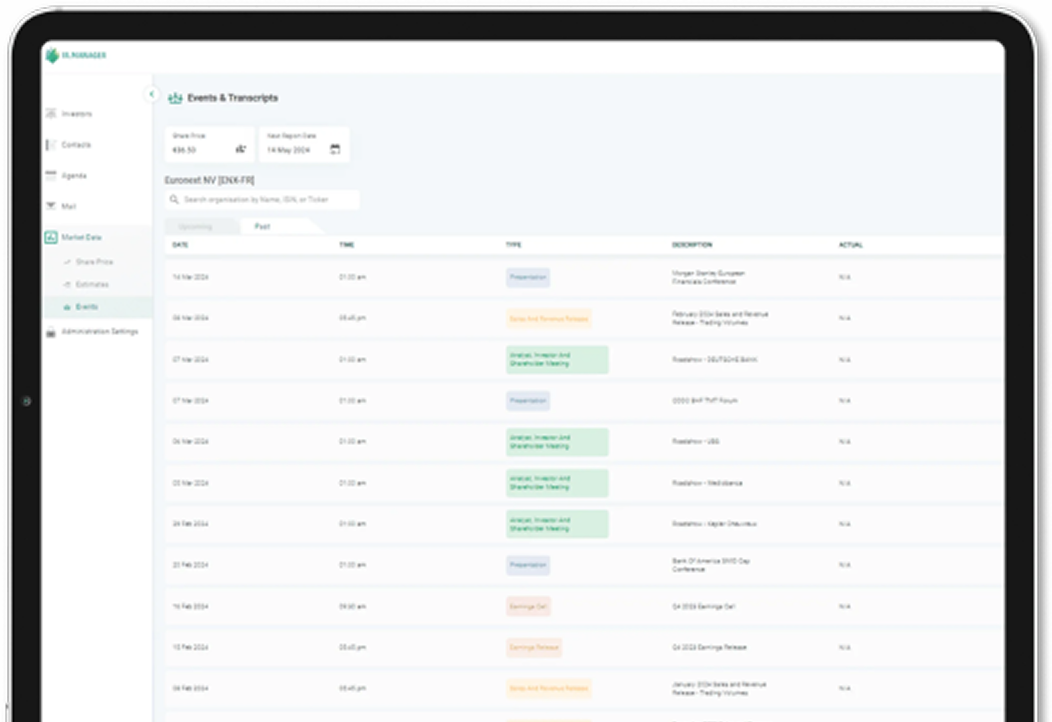Click the time in Q4 2023 Earnings Call row
This screenshot has width=1052, height=722.
point(352,607)
